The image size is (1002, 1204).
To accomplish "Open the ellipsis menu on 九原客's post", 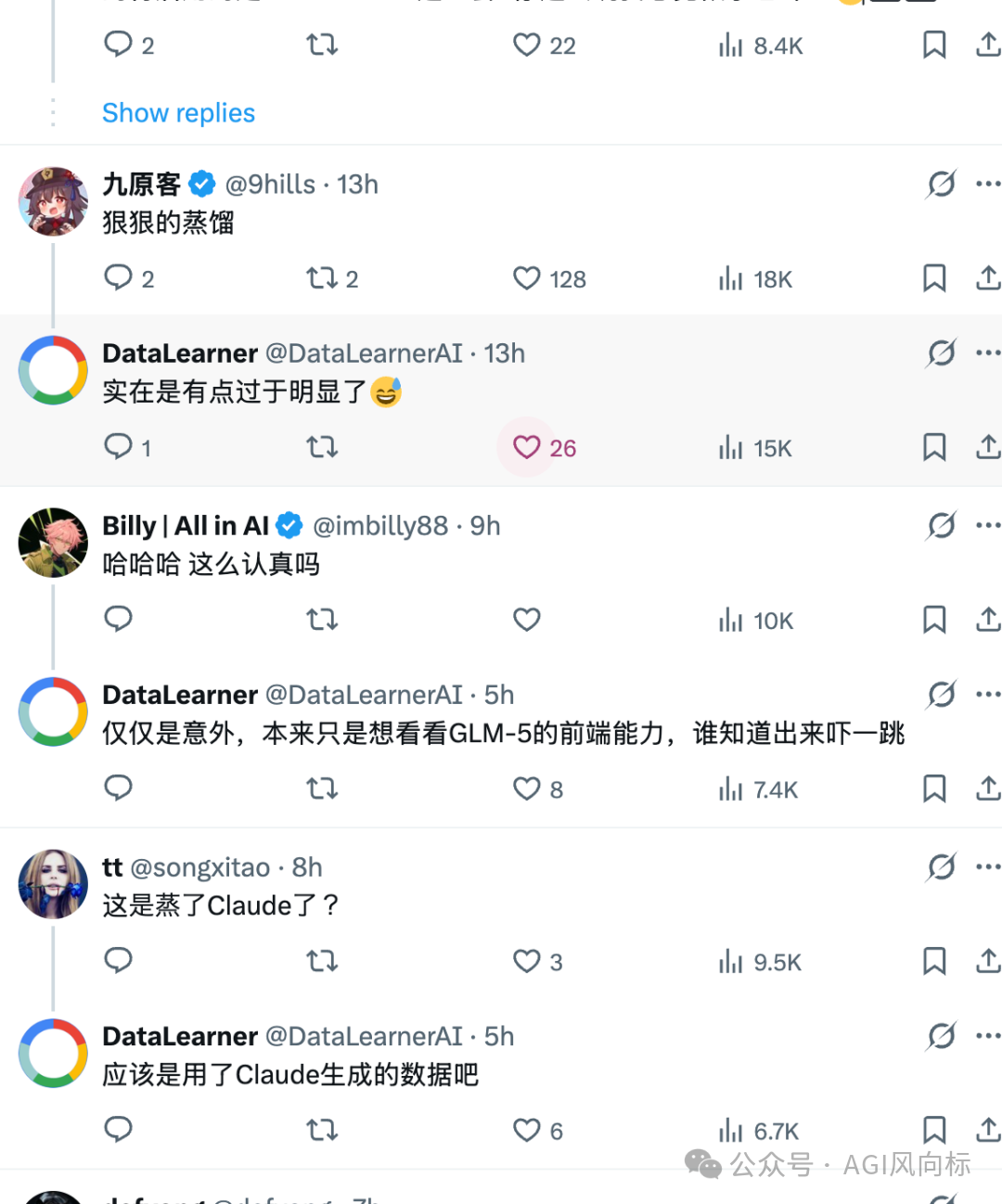I will pyautogui.click(x=989, y=184).
